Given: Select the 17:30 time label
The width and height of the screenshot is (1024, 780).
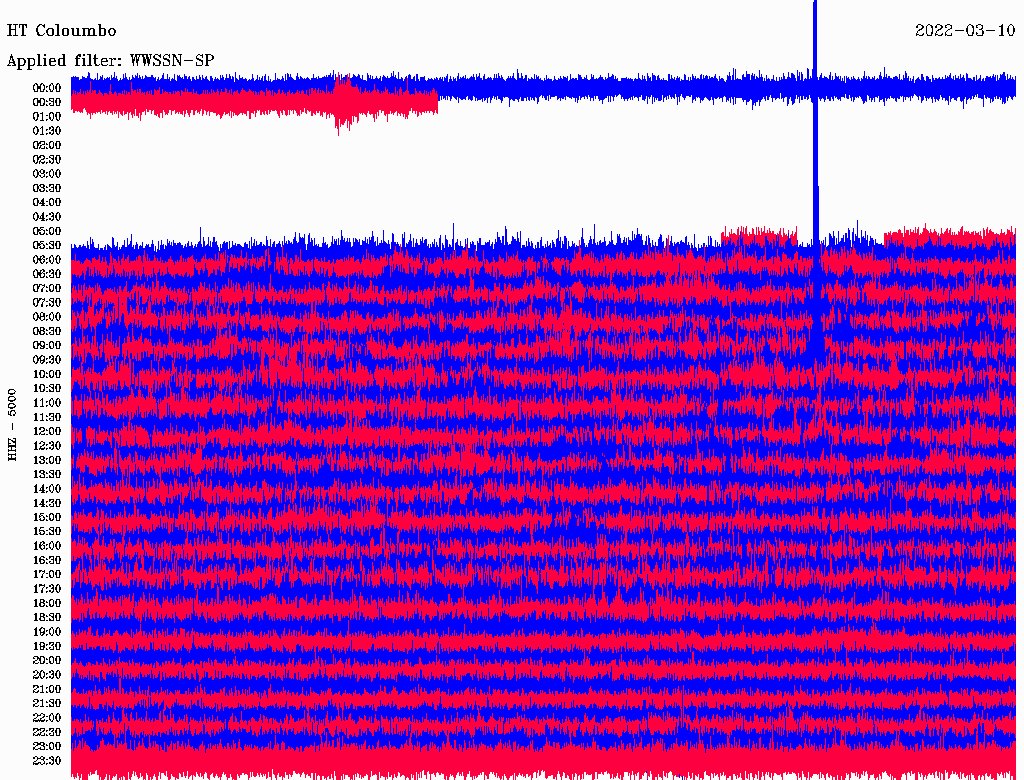Looking at the screenshot, I should [x=47, y=589].
